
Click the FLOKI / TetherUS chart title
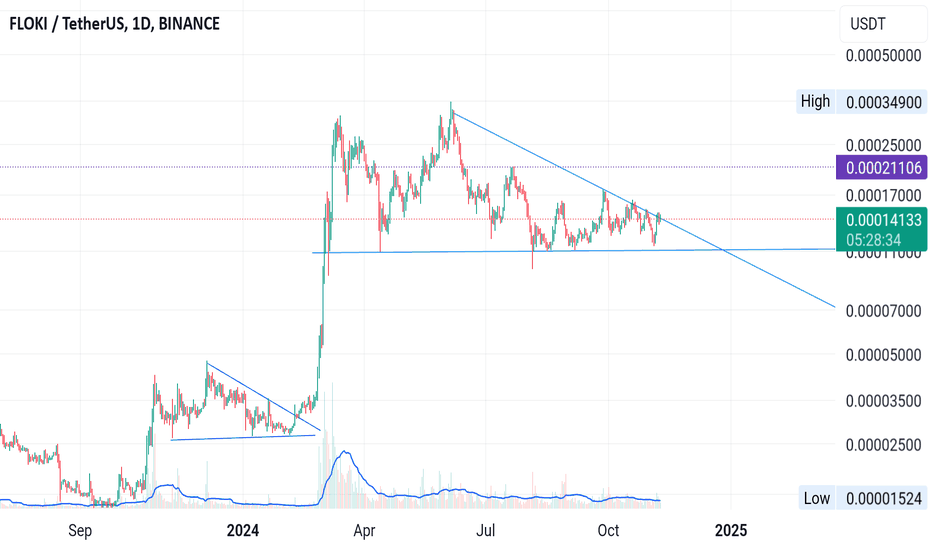tap(115, 24)
